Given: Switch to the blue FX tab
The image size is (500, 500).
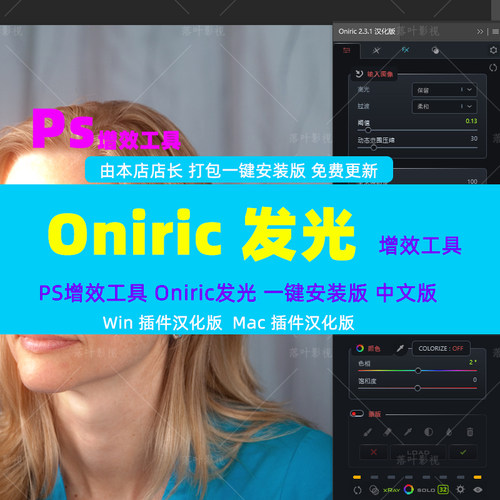Looking at the screenshot, I should pos(405,50).
